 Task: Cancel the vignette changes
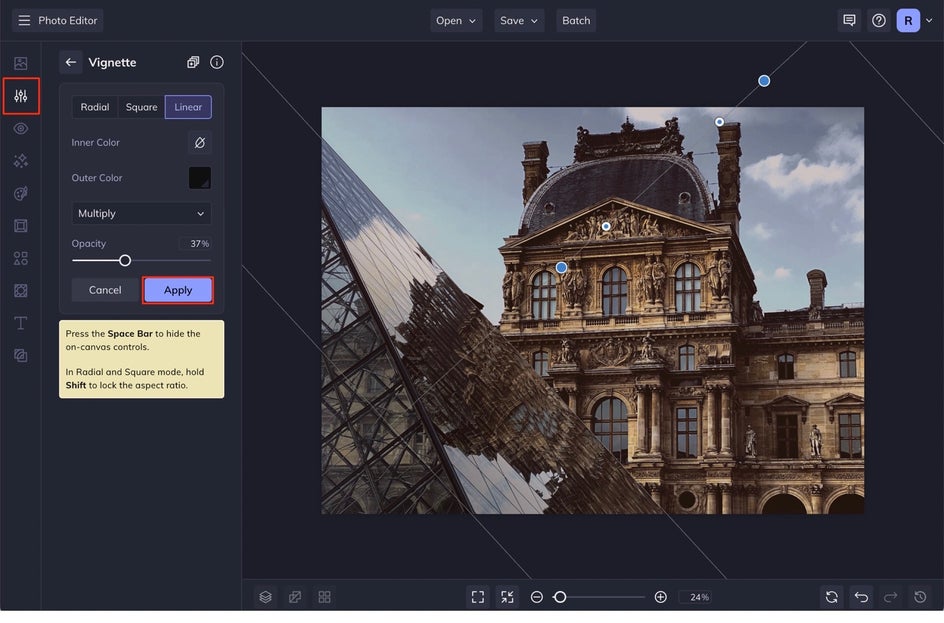pos(105,290)
